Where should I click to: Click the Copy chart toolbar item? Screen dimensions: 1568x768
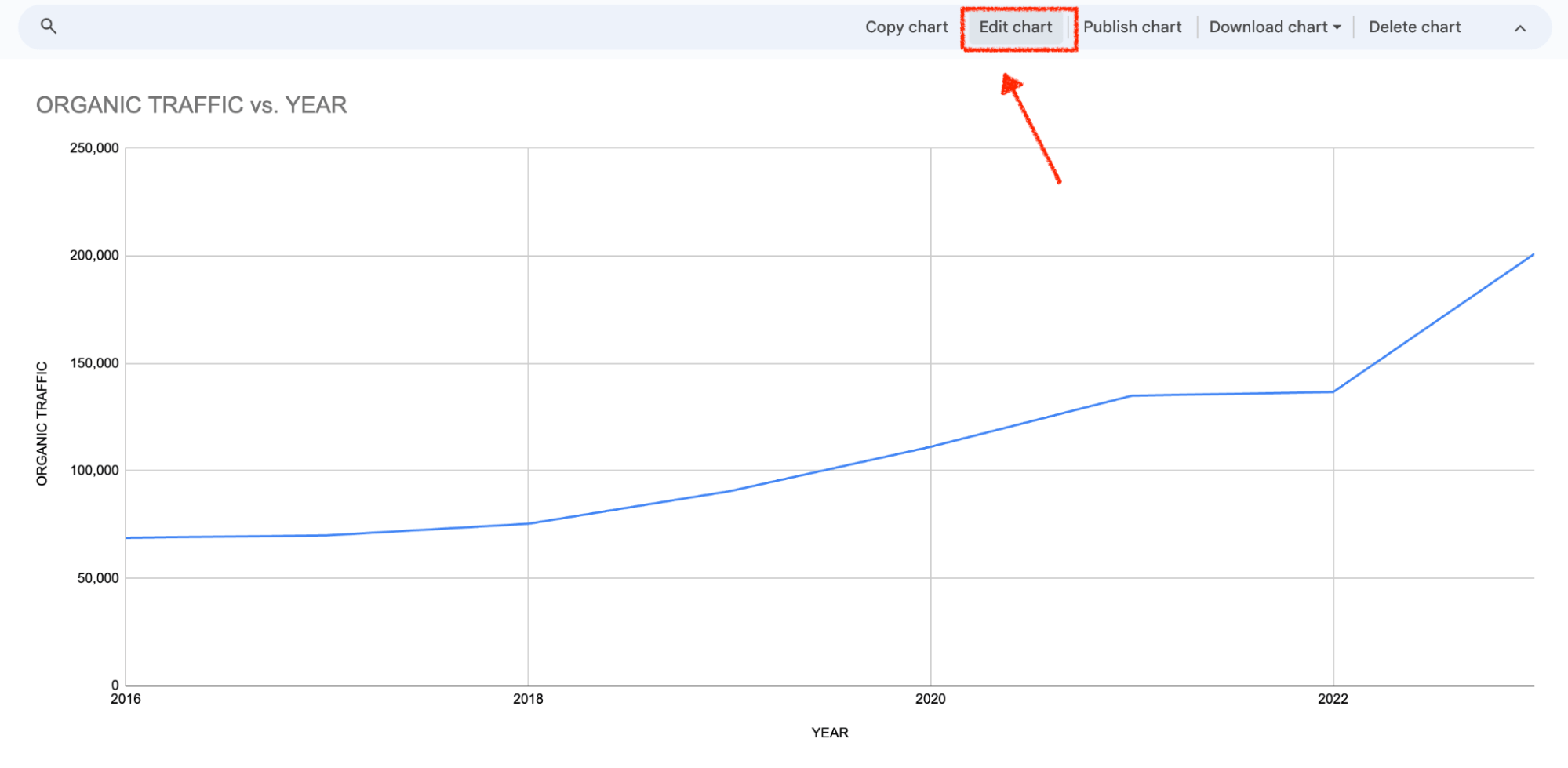[906, 26]
